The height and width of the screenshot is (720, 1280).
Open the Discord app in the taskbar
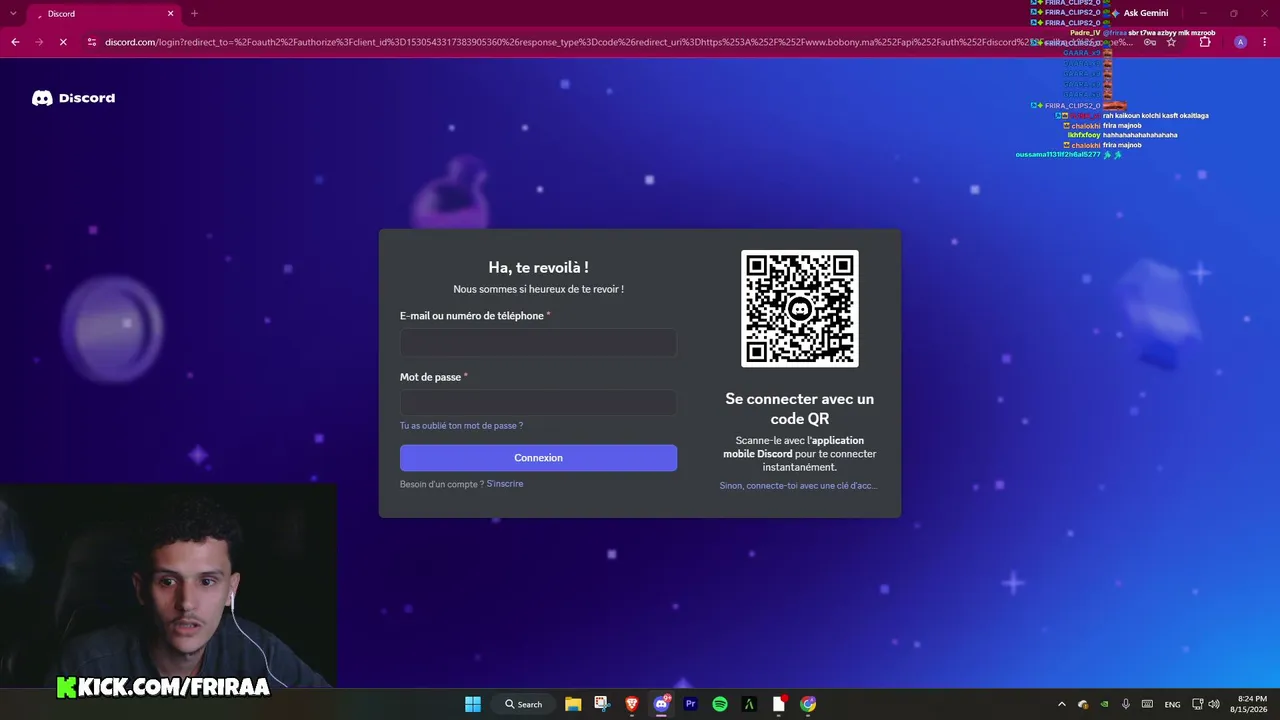(x=661, y=704)
